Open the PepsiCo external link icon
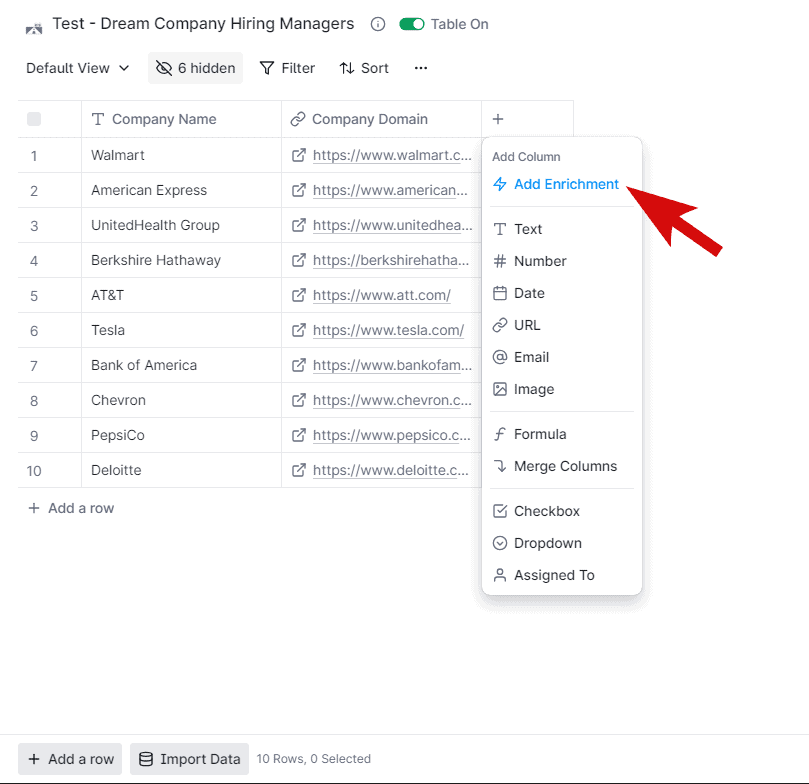The width and height of the screenshot is (809, 784). pyautogui.click(x=299, y=435)
